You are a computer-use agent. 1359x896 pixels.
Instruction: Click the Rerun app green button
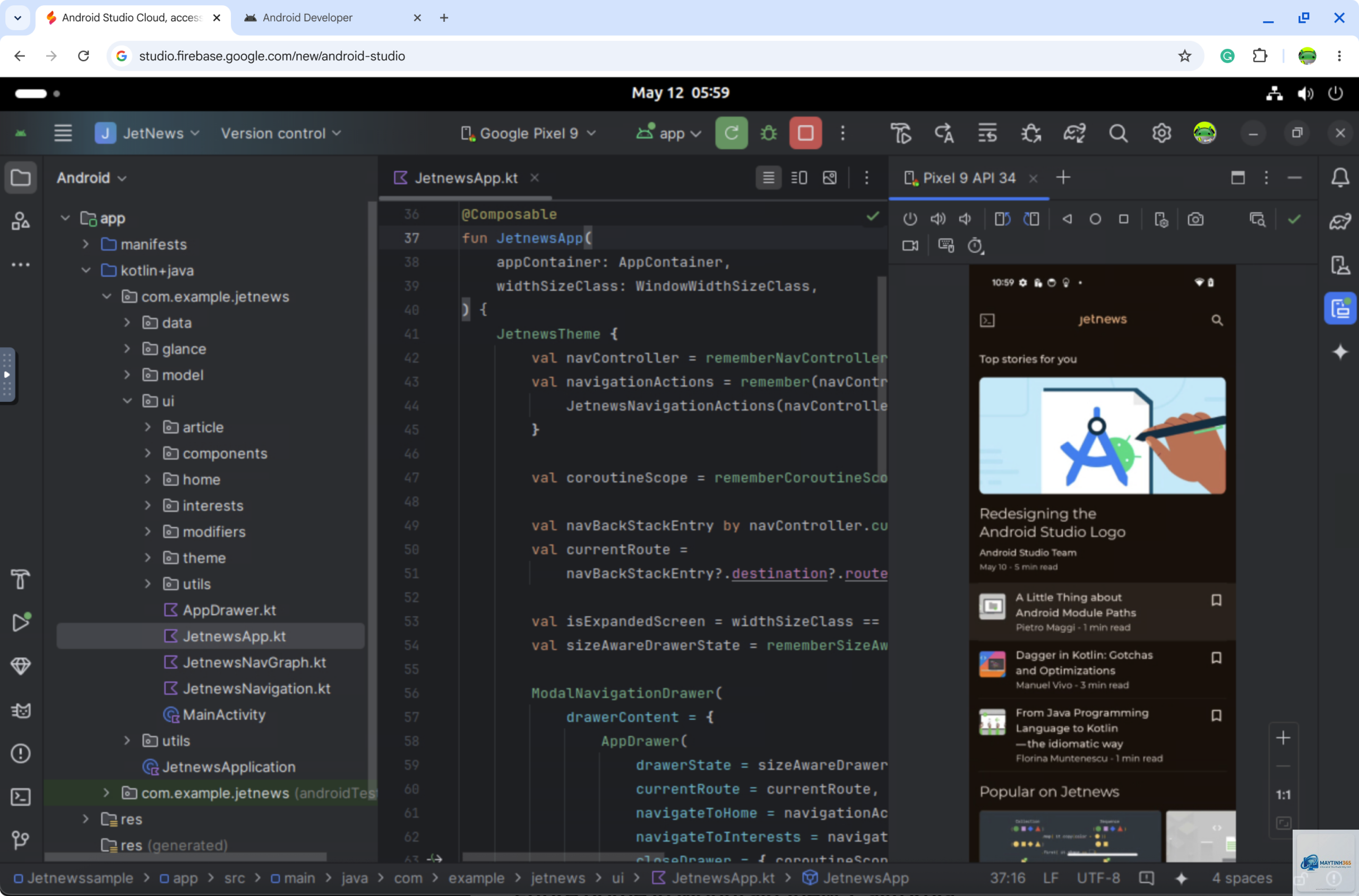pos(731,133)
